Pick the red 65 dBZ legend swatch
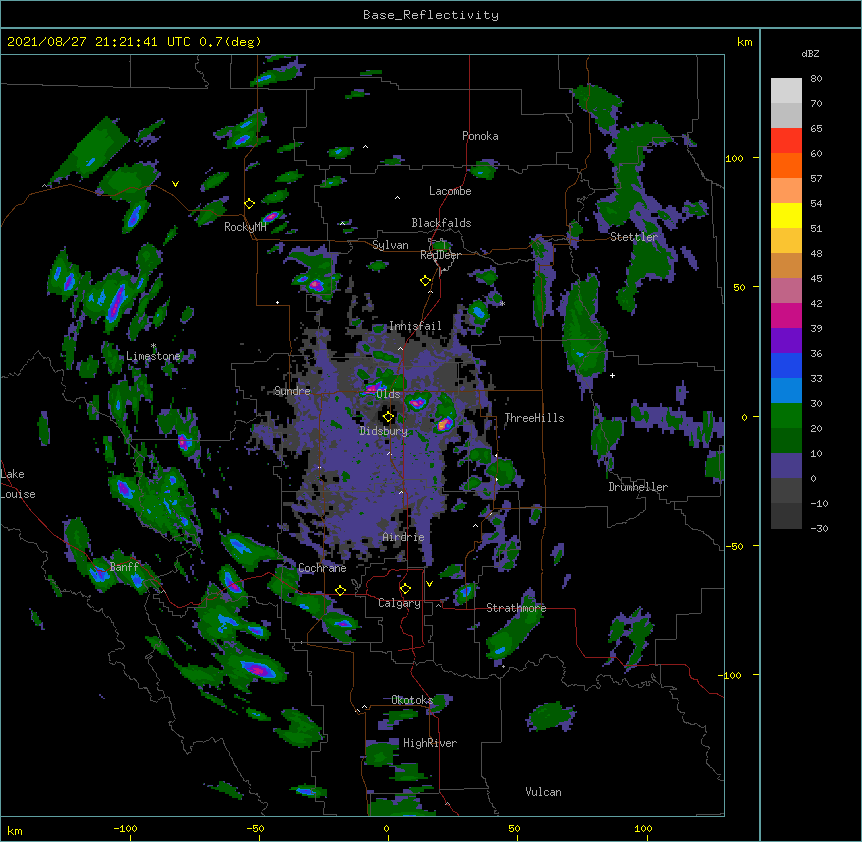This screenshot has width=862, height=842. (786, 140)
